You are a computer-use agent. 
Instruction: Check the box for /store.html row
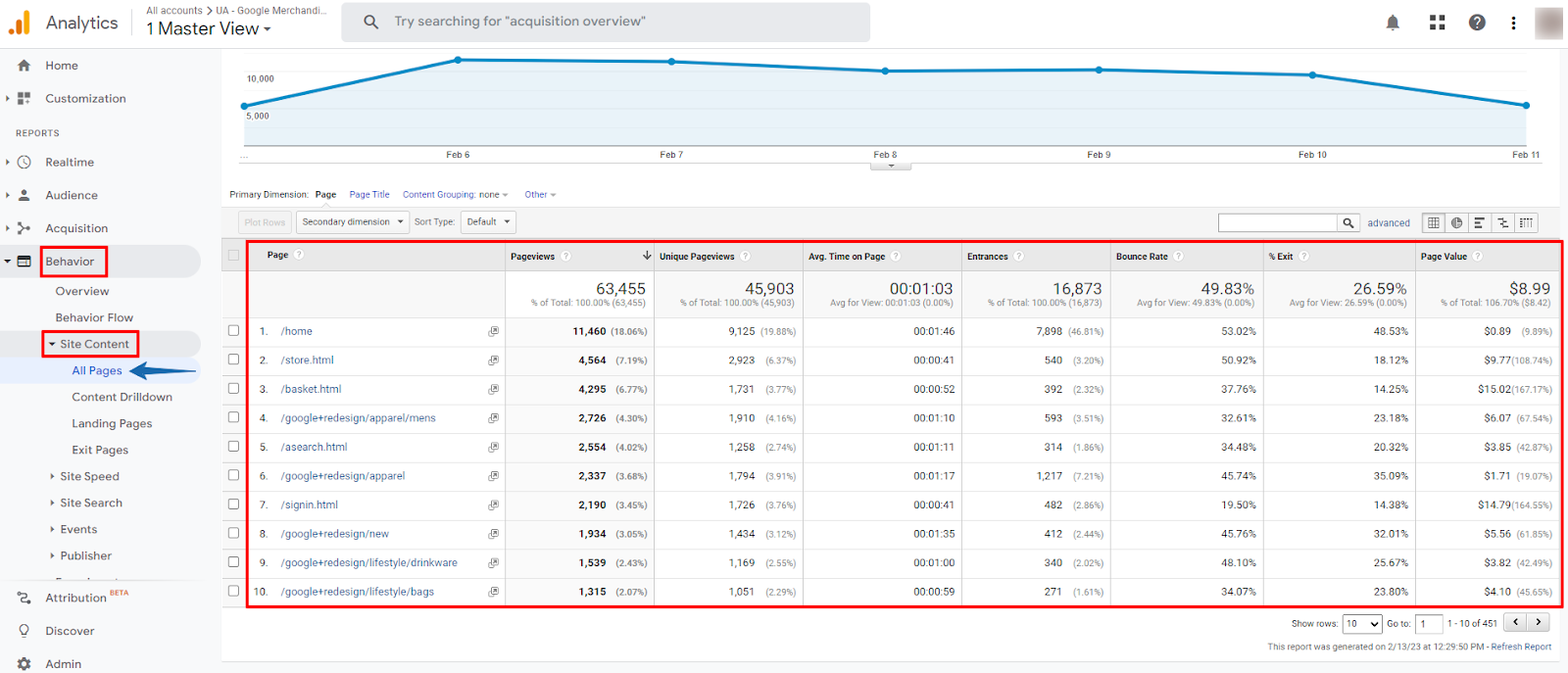(x=233, y=360)
